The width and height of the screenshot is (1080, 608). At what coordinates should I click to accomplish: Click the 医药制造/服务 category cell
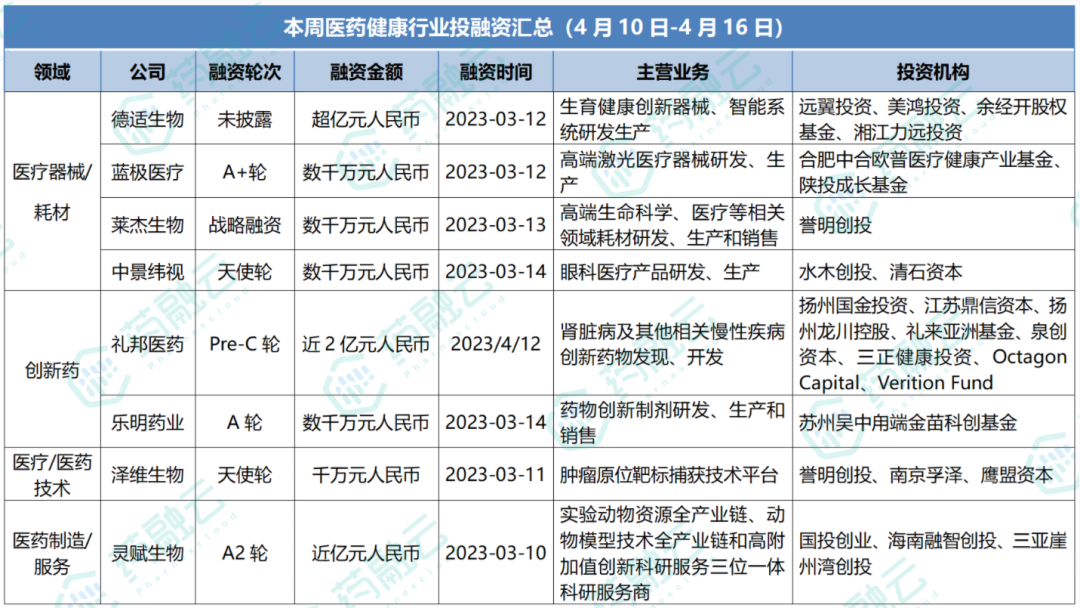pyautogui.click(x=52, y=553)
